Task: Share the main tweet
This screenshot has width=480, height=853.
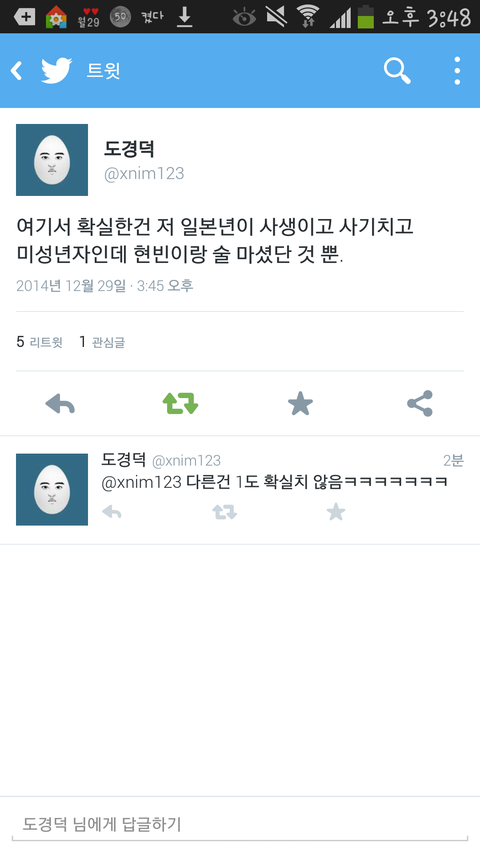Action: 420,404
